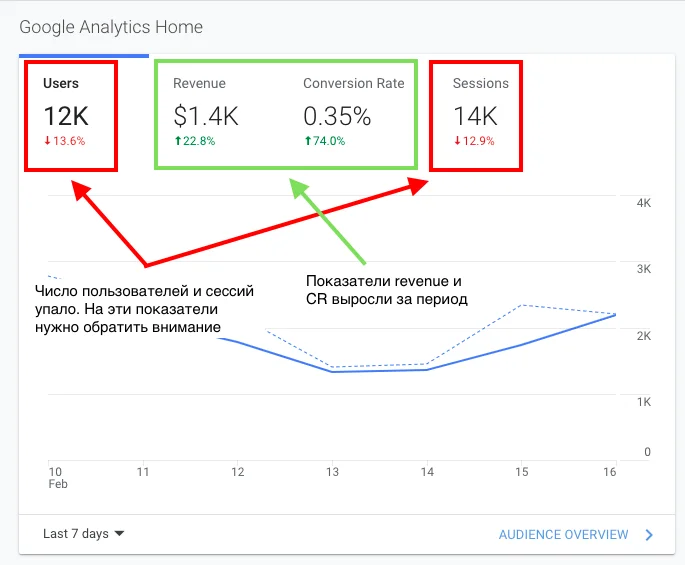Click the dropdown arrow beside Last 7 days
The width and height of the screenshot is (685, 565).
pyautogui.click(x=120, y=534)
